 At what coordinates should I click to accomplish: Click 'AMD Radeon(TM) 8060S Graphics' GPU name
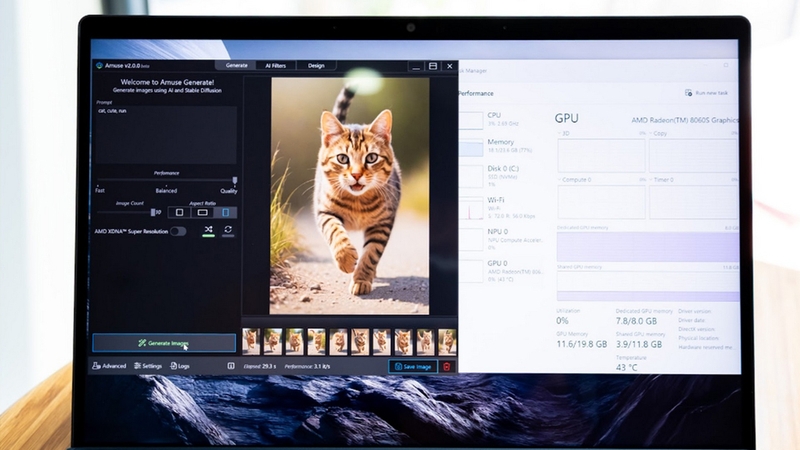(x=685, y=120)
